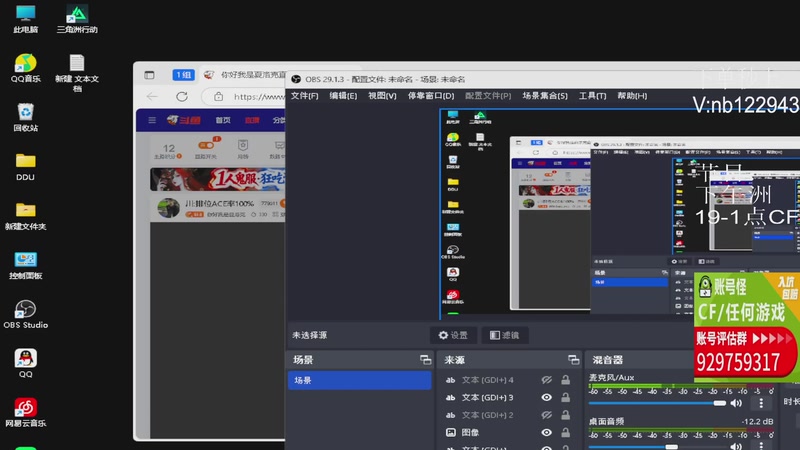Open the 文件(F) menu
The height and width of the screenshot is (450, 800).
point(305,96)
